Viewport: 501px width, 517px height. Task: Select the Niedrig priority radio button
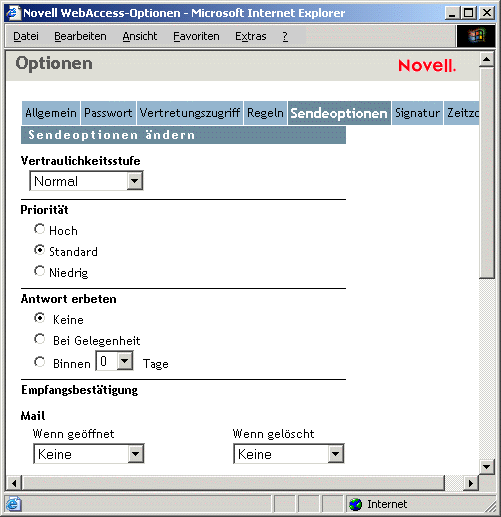pos(39,271)
